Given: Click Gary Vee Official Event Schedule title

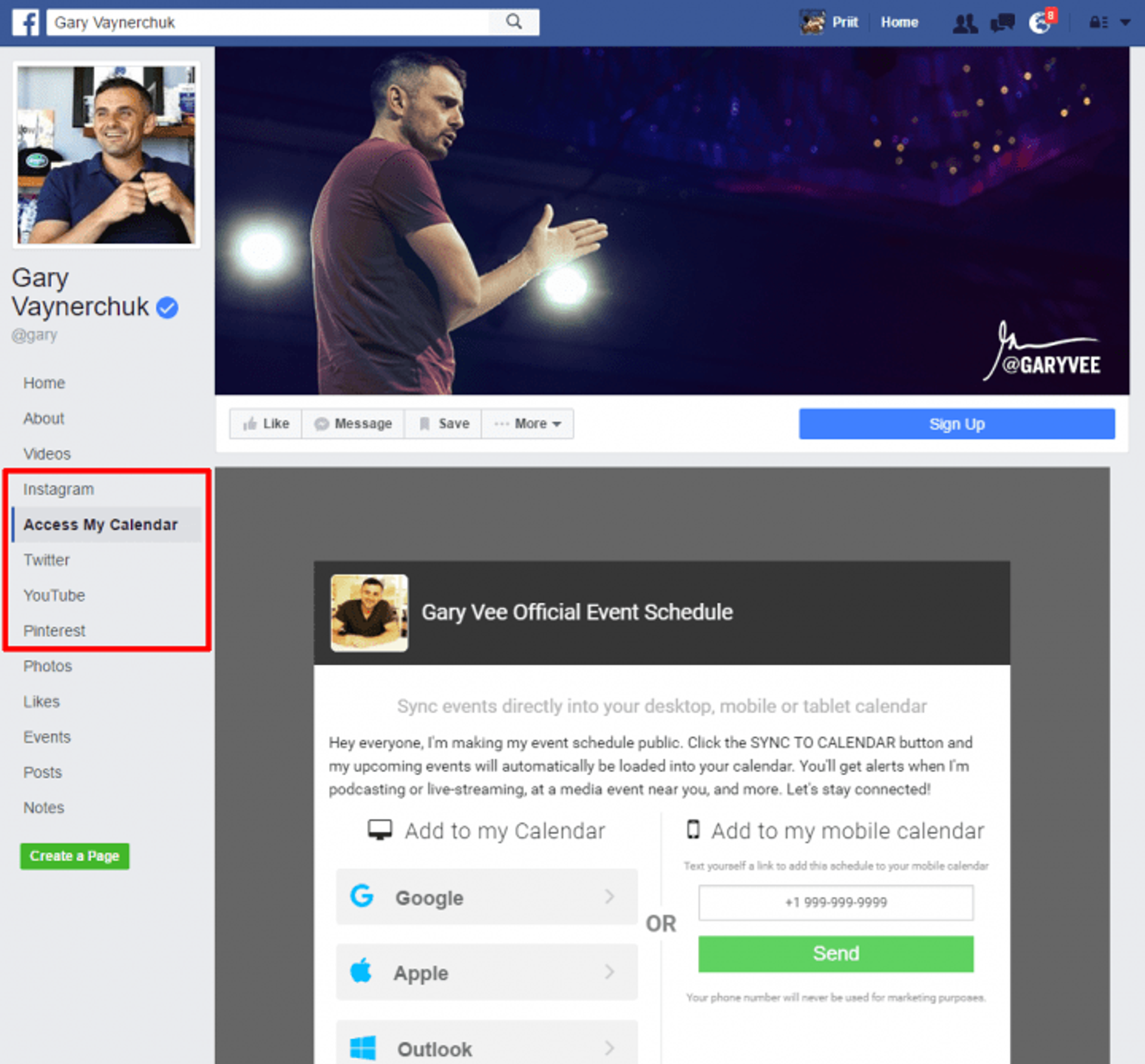Looking at the screenshot, I should (577, 613).
